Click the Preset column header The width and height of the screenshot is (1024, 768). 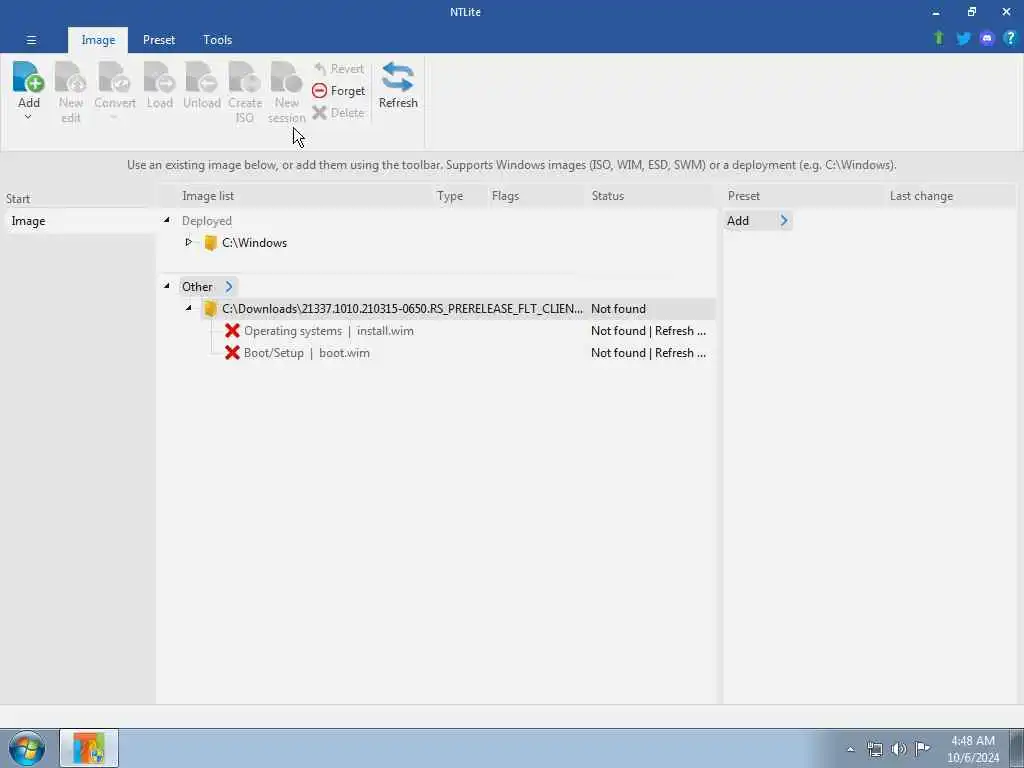pyautogui.click(x=744, y=196)
